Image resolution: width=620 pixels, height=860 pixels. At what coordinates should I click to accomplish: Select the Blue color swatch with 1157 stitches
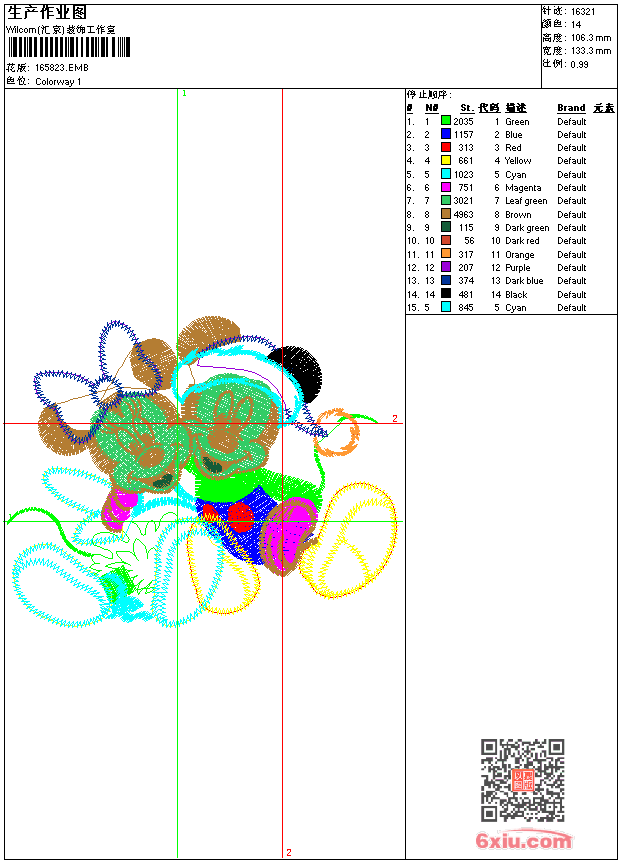tap(446, 134)
